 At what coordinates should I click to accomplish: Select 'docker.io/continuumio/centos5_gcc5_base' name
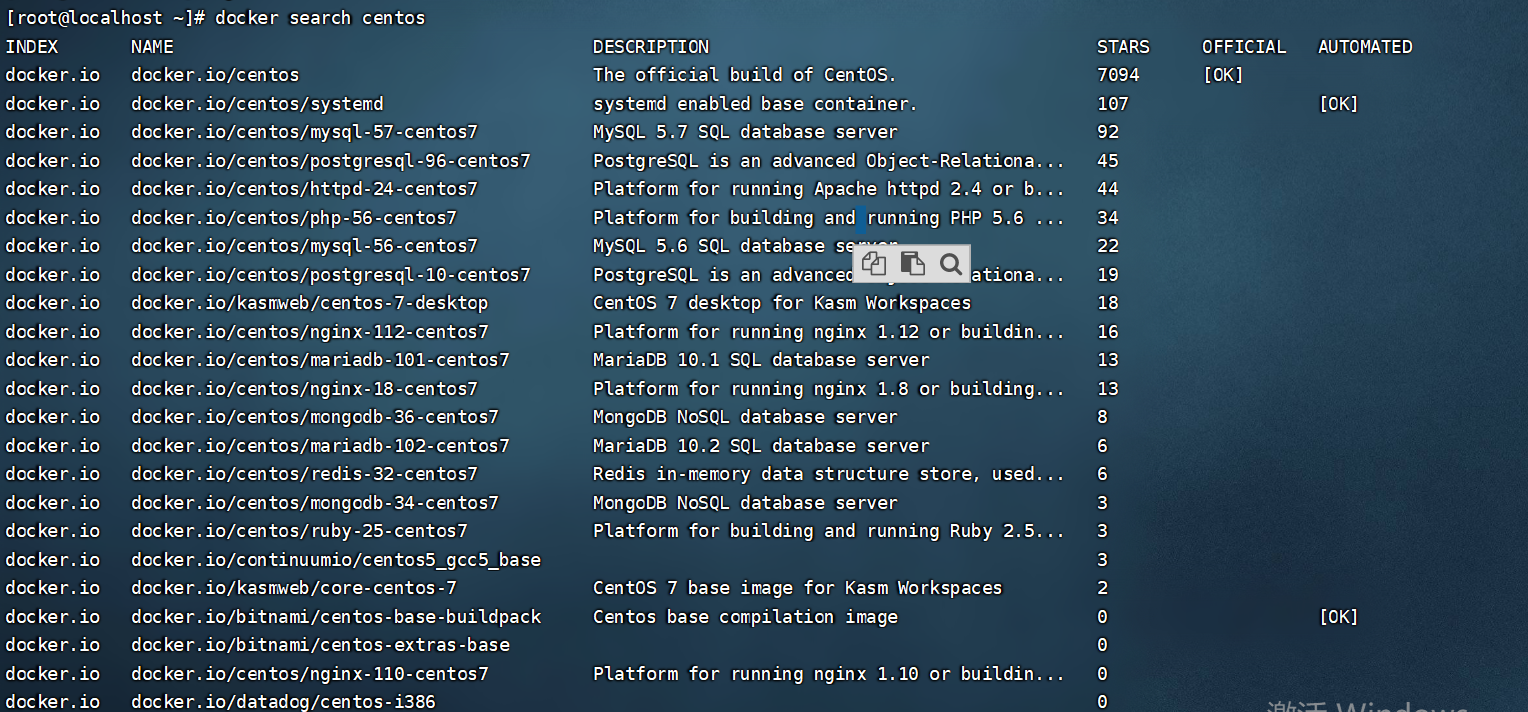[x=336, y=560]
